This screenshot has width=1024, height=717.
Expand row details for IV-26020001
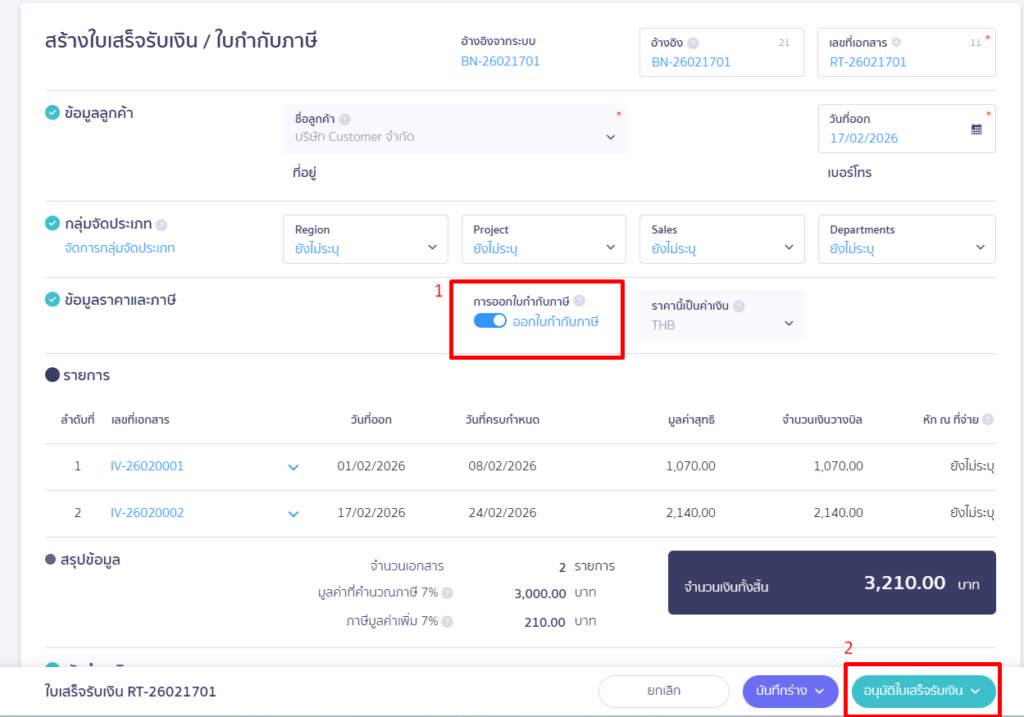click(x=293, y=467)
